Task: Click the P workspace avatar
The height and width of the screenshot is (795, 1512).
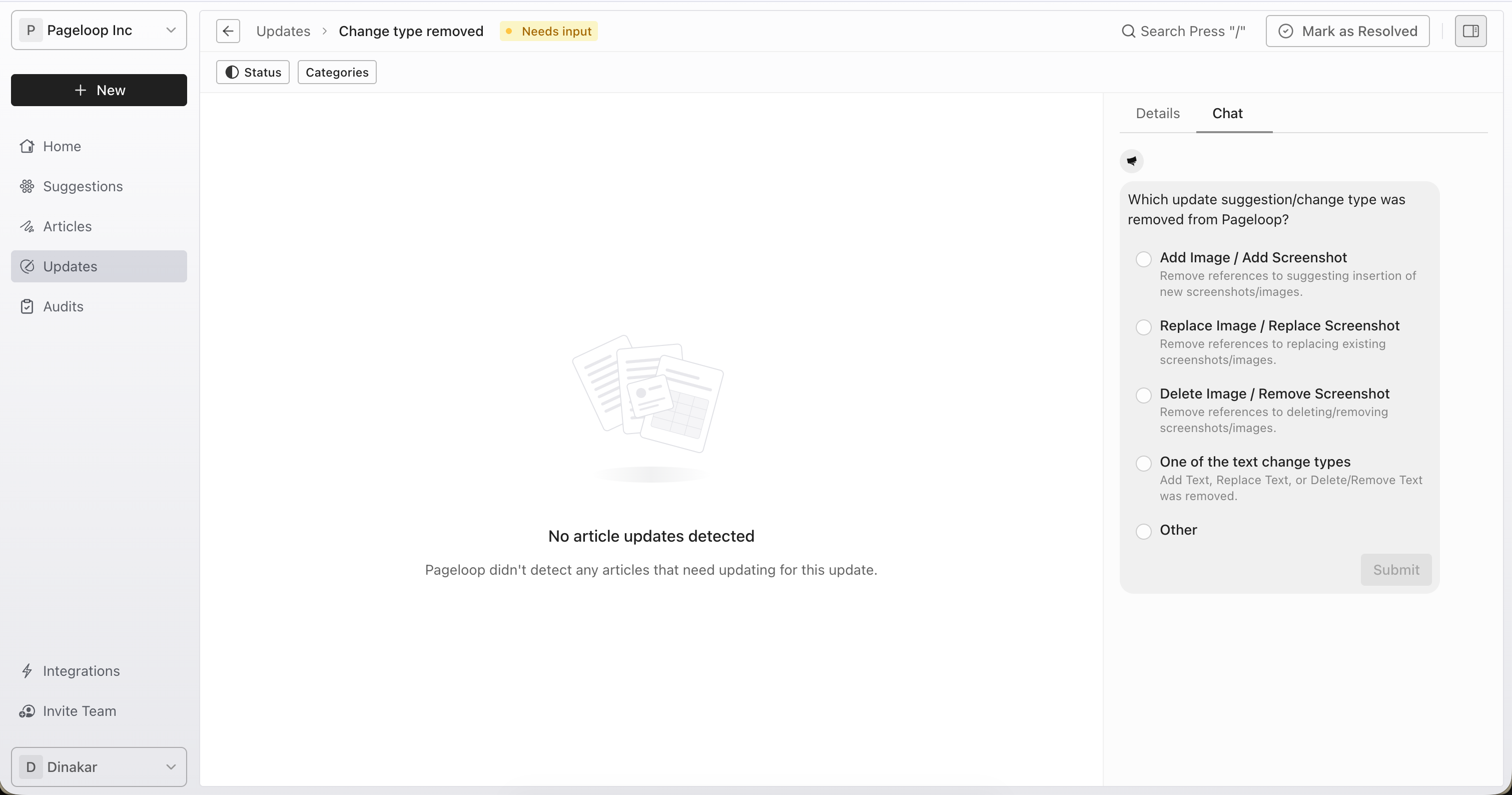Action: click(x=31, y=30)
